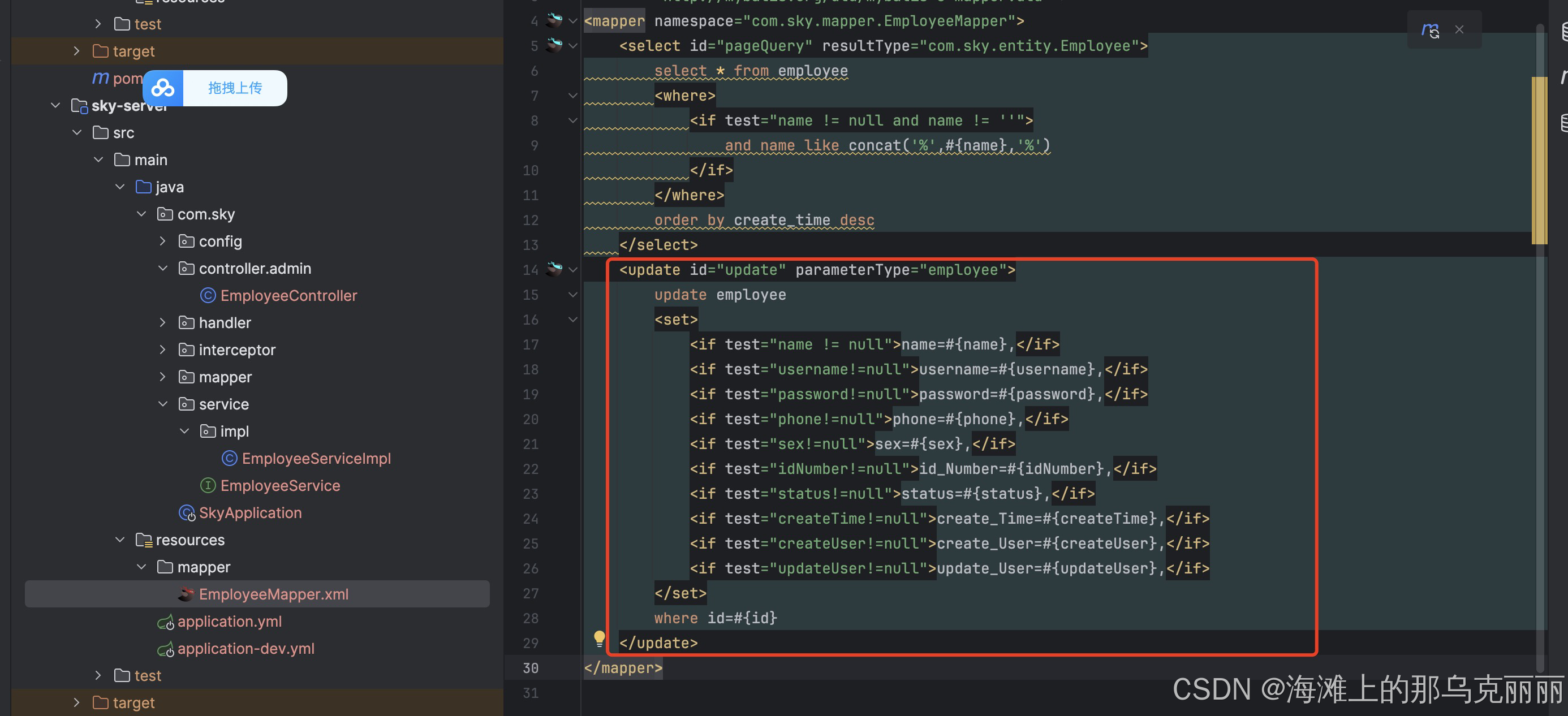This screenshot has width=1568, height=716.
Task: Open the EmployeeService interface
Action: 279,486
